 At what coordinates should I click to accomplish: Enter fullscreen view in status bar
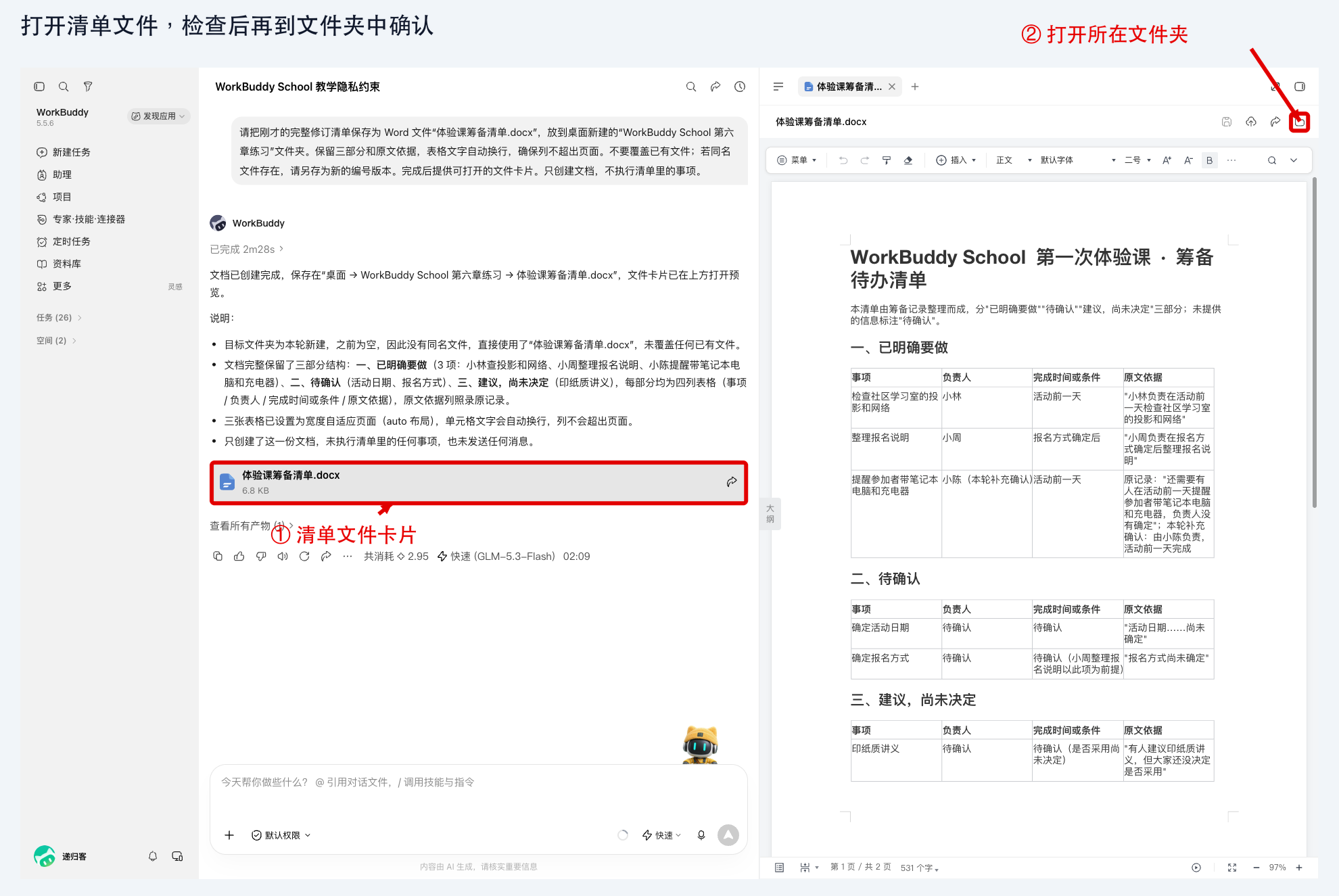click(1232, 868)
